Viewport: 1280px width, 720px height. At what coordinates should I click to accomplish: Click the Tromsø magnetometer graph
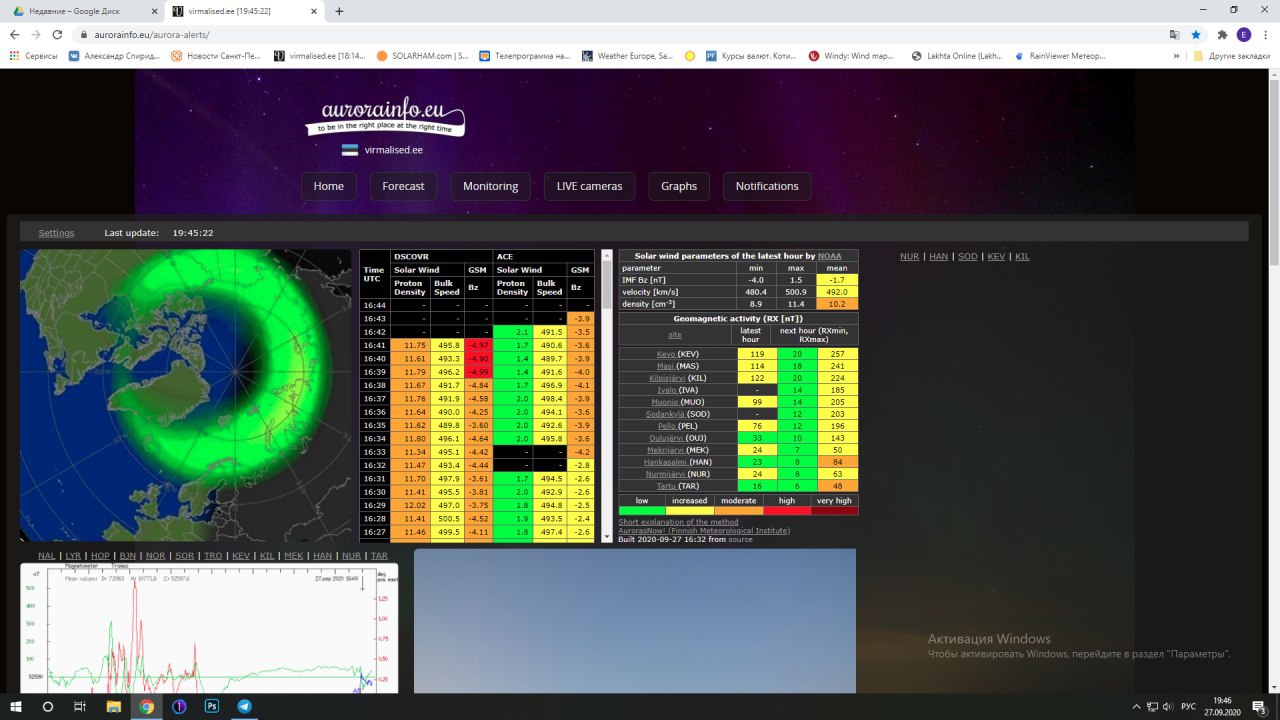pyautogui.click(x=209, y=628)
